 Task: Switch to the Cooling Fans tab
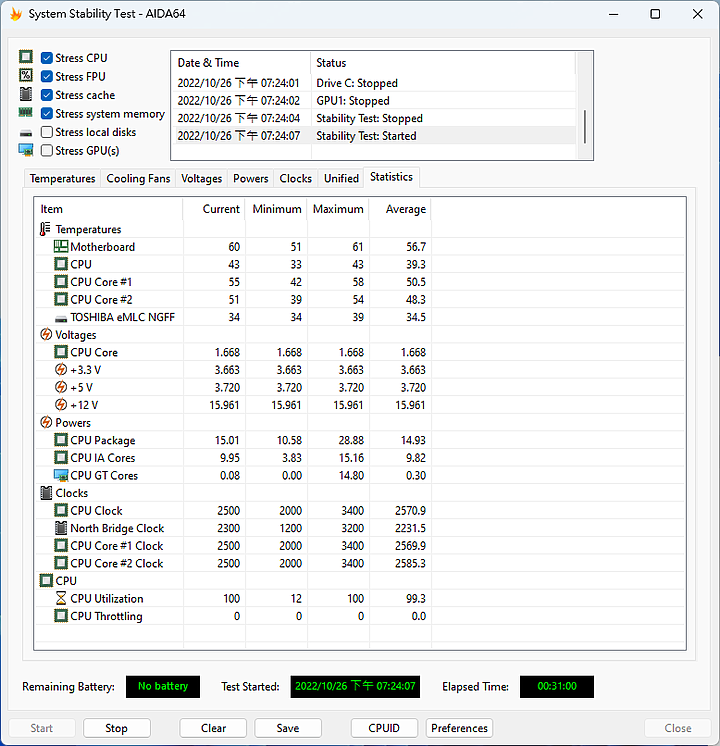click(x=138, y=178)
